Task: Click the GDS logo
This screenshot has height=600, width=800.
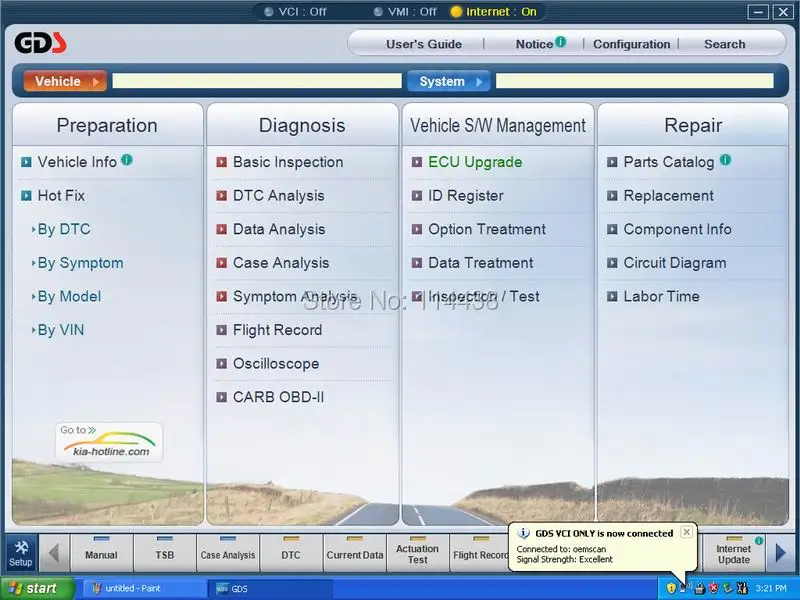Action: 40,43
